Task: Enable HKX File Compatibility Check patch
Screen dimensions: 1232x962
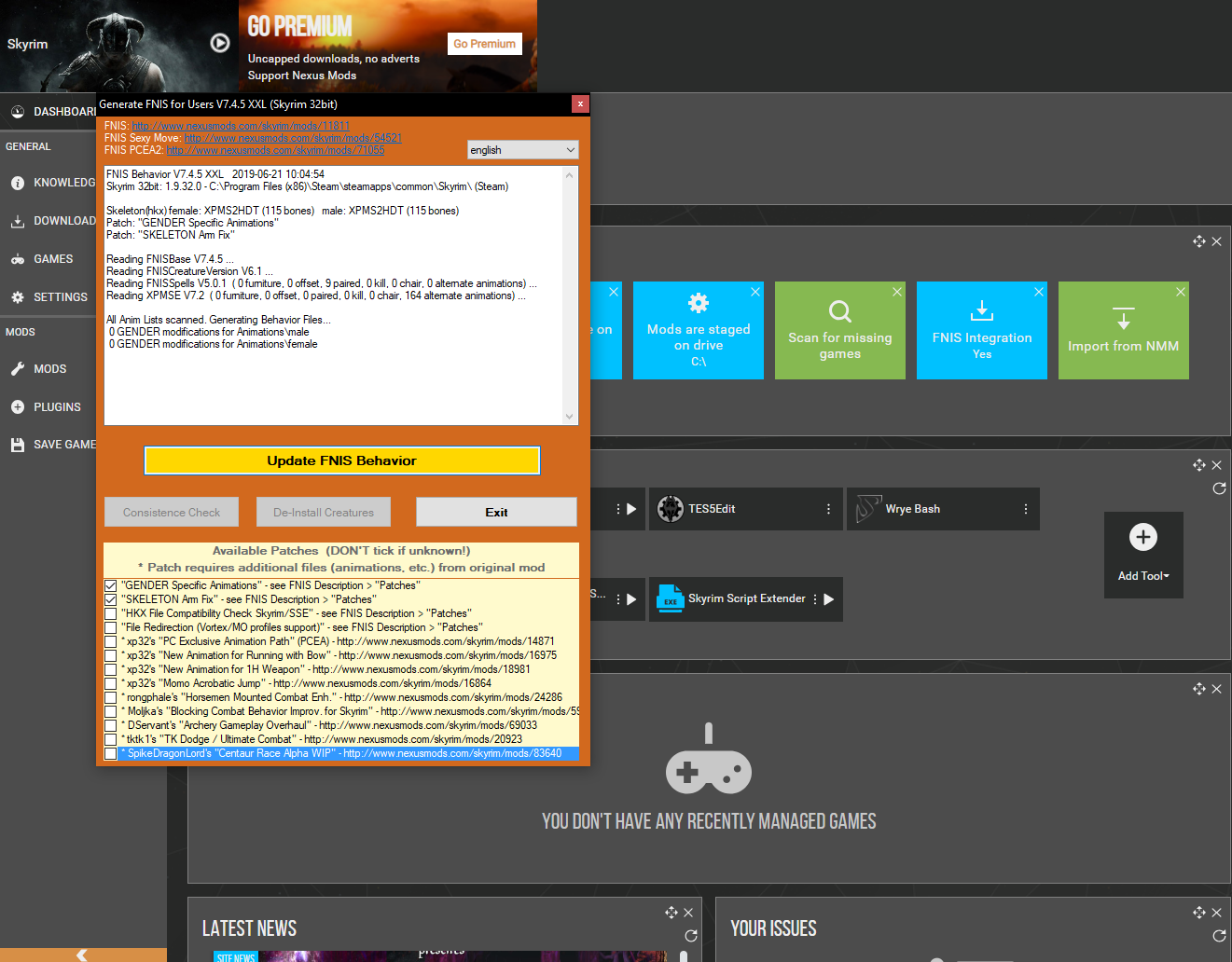Action: (111, 613)
